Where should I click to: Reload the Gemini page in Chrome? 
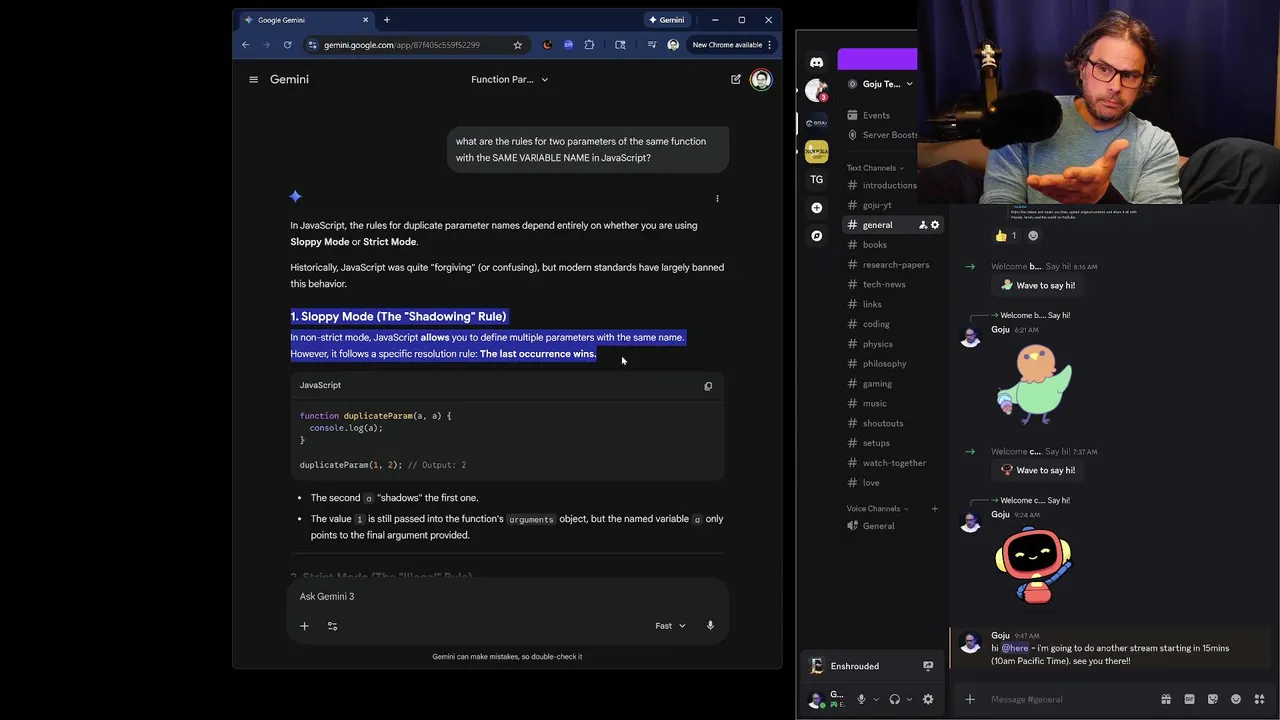pyautogui.click(x=287, y=45)
